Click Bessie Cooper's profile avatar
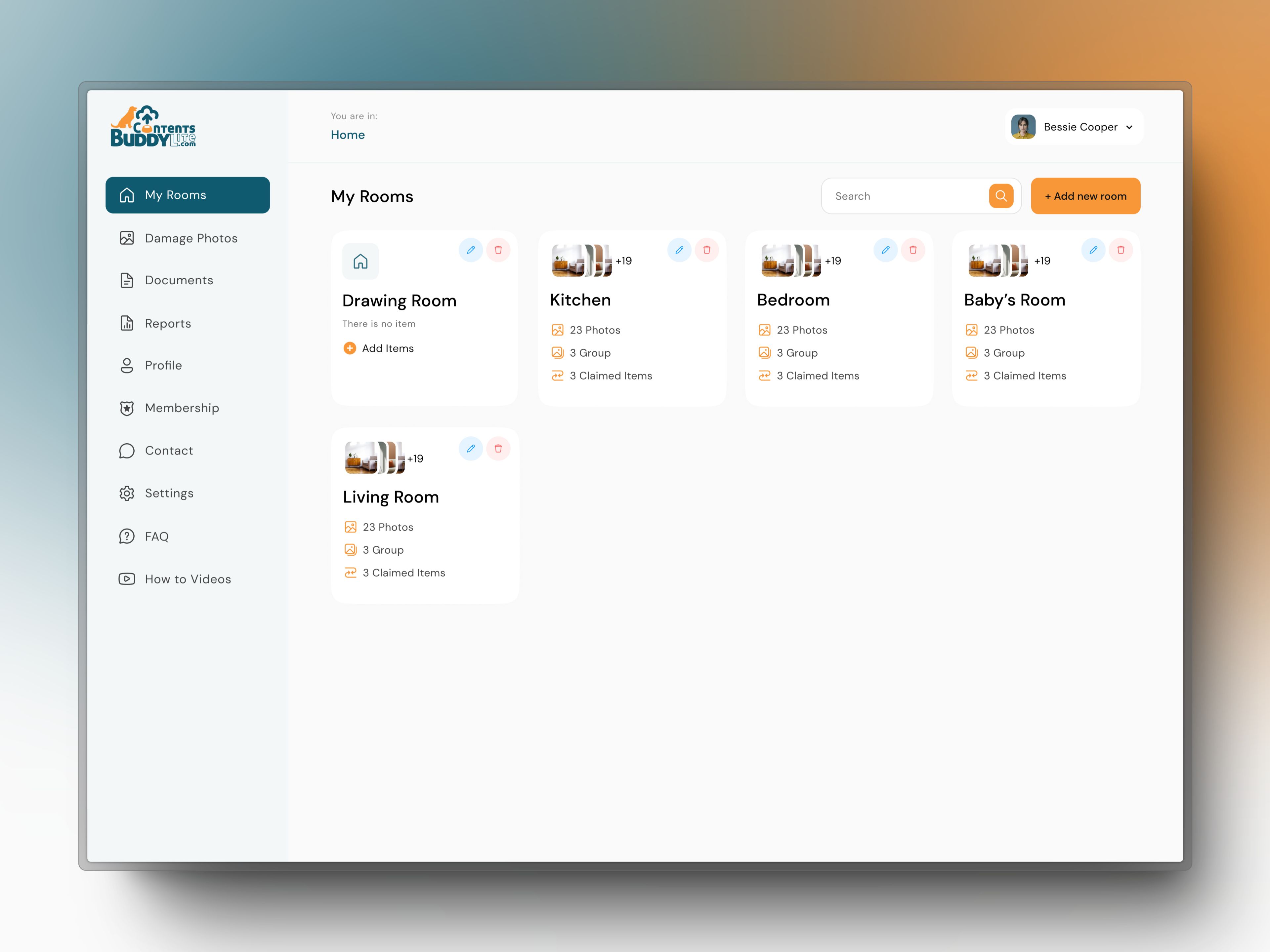Image resolution: width=1270 pixels, height=952 pixels. tap(1023, 127)
